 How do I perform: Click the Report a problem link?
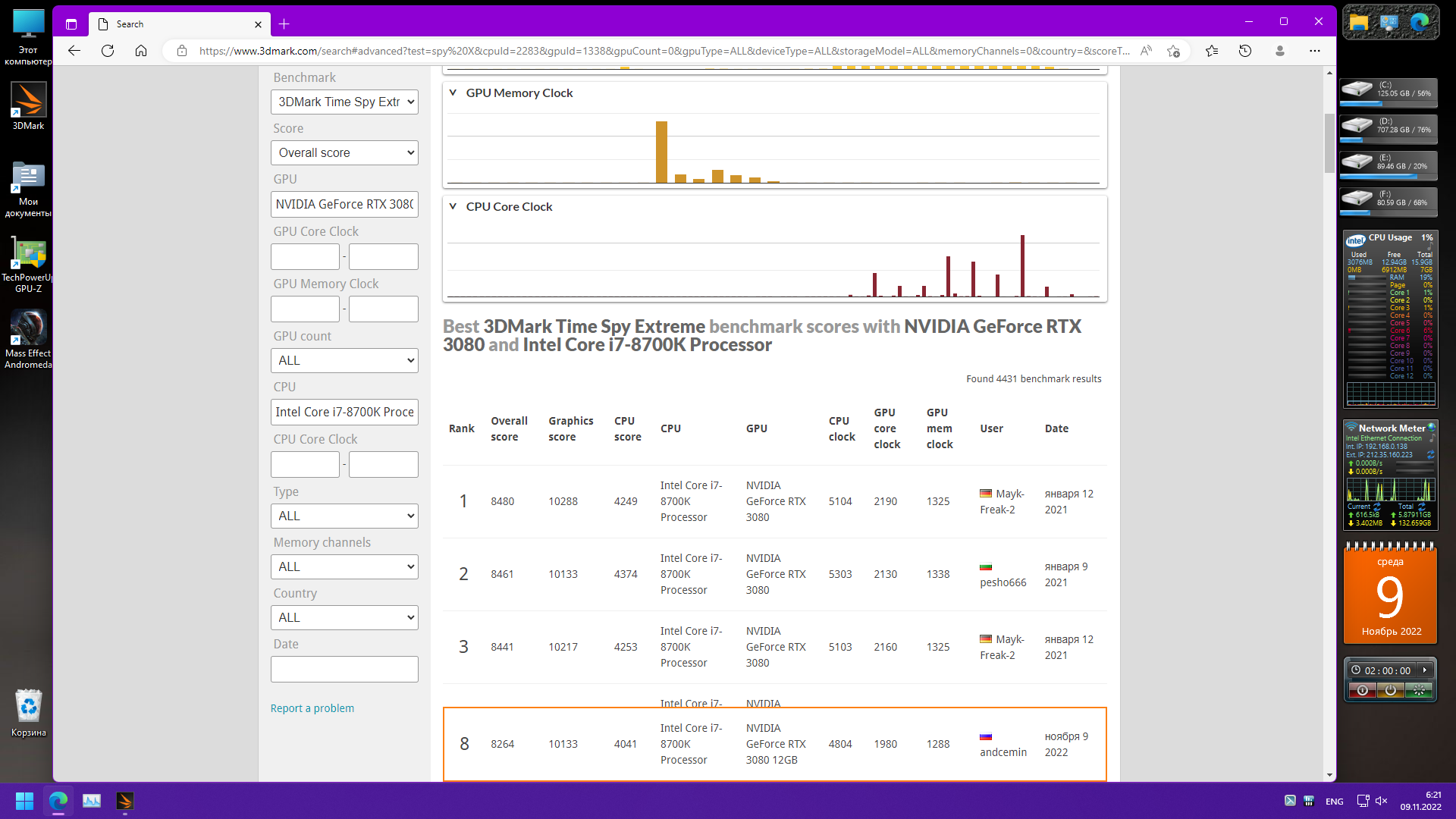point(312,708)
